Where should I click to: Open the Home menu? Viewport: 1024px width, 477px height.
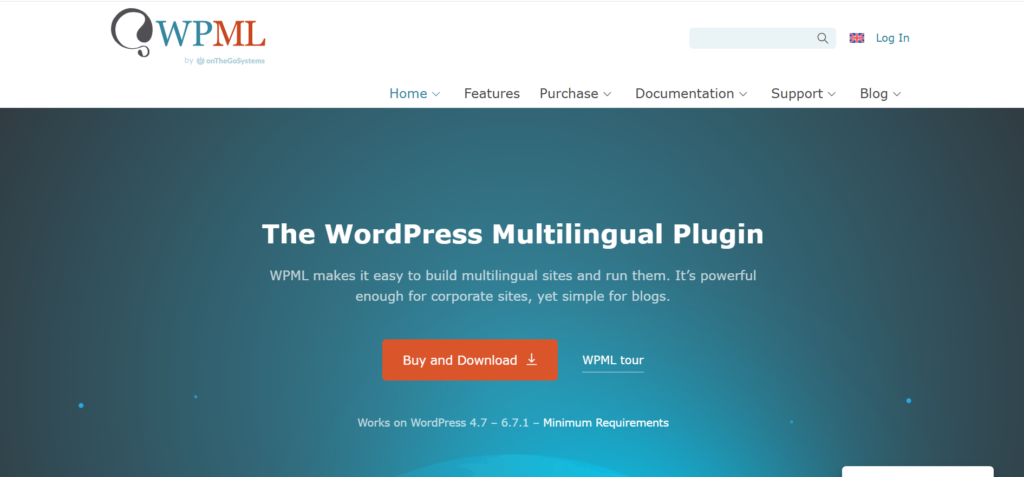click(x=408, y=93)
